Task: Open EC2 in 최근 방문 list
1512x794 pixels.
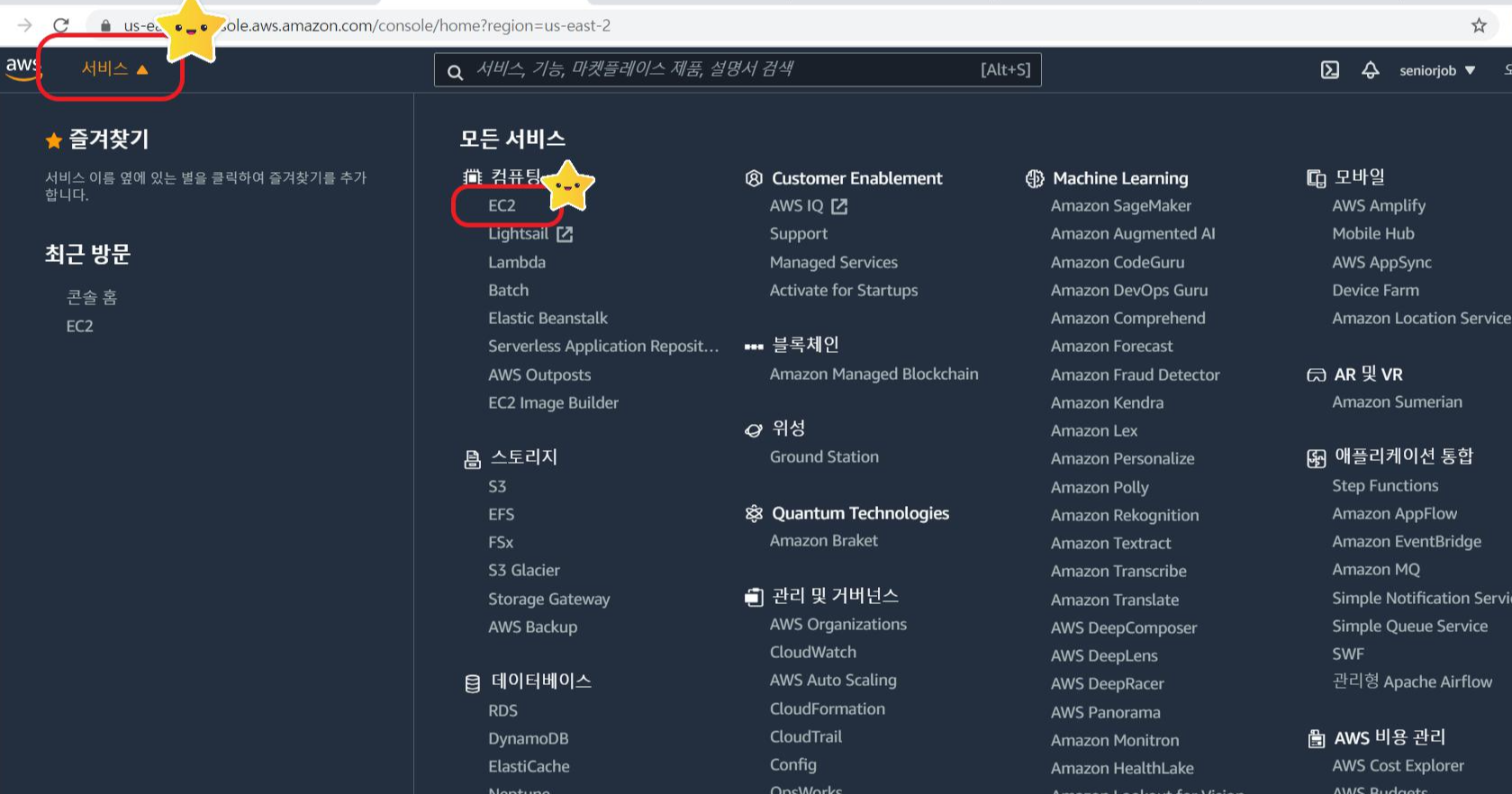Action: tap(79, 326)
